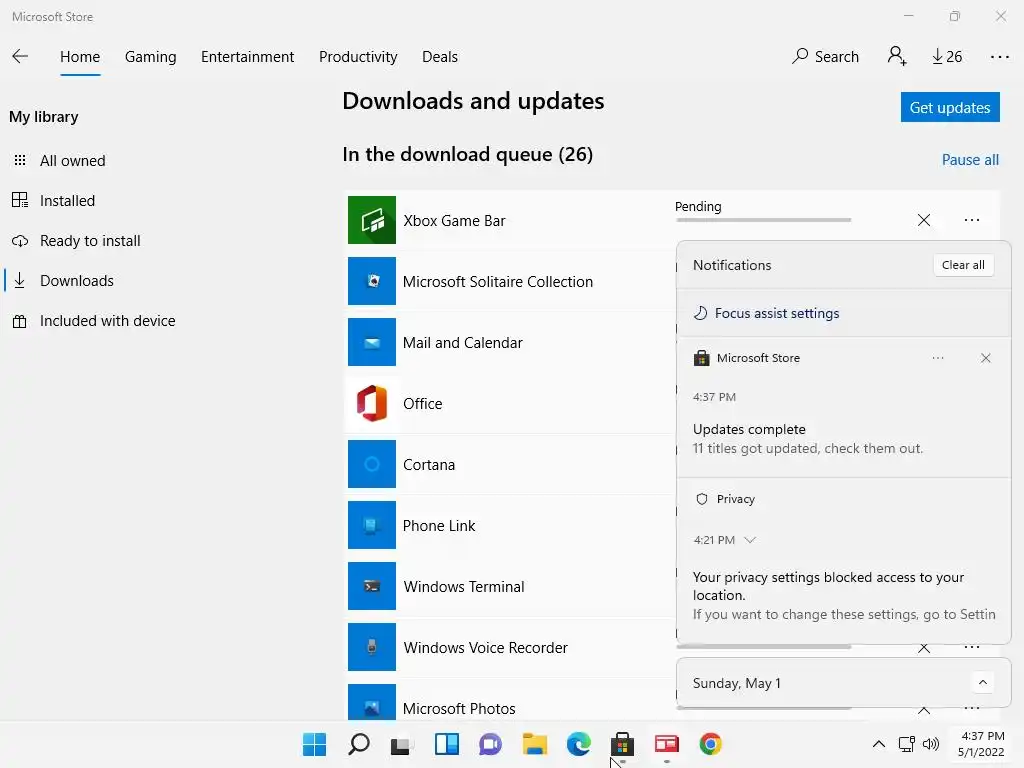Click Pause all link
The image size is (1024, 768).
[x=970, y=160]
